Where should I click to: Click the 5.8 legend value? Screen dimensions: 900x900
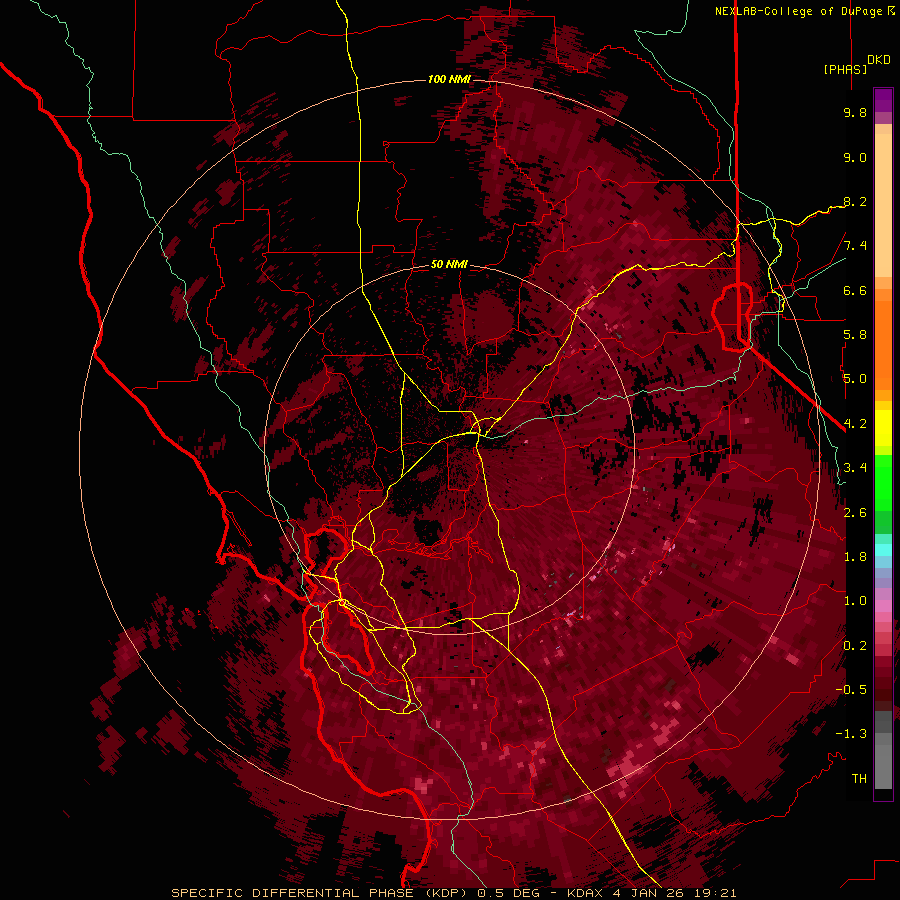tap(855, 335)
